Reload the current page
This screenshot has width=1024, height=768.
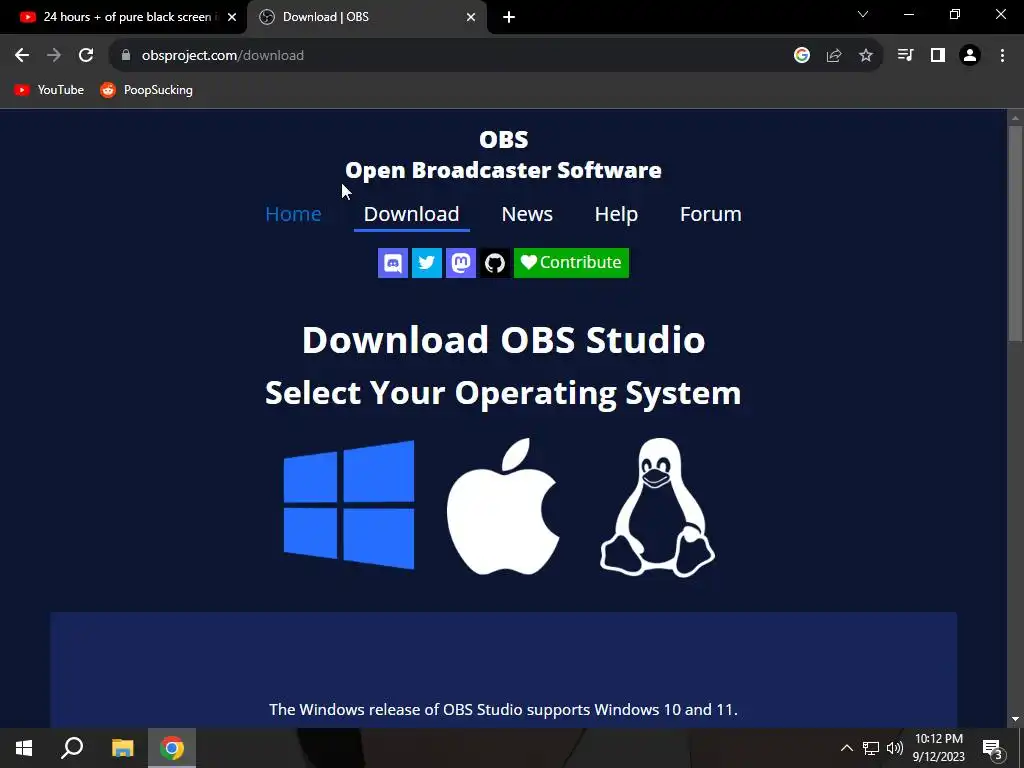[x=86, y=56]
